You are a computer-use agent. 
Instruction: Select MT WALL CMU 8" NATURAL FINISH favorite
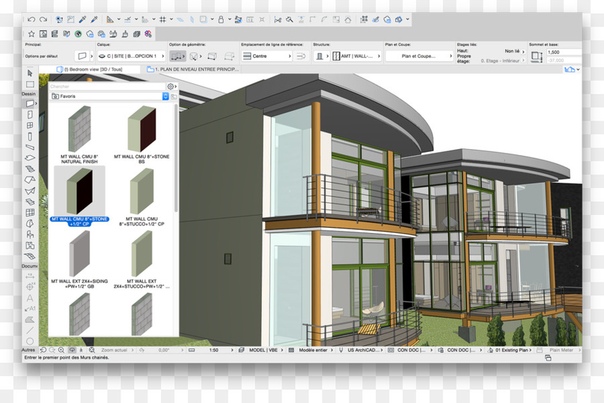coord(79,134)
